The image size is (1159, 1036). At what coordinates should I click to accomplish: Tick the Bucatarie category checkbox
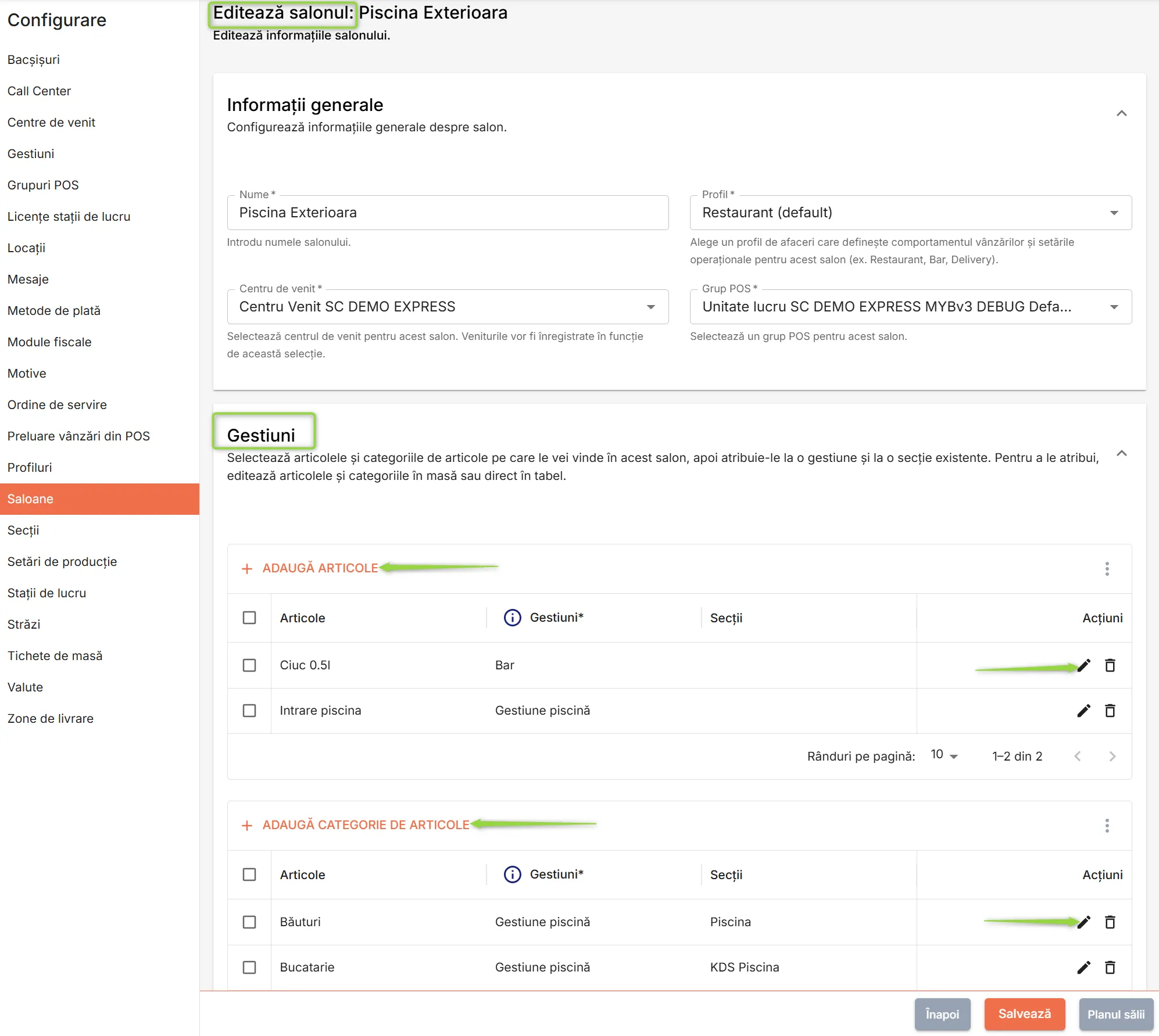[x=249, y=967]
